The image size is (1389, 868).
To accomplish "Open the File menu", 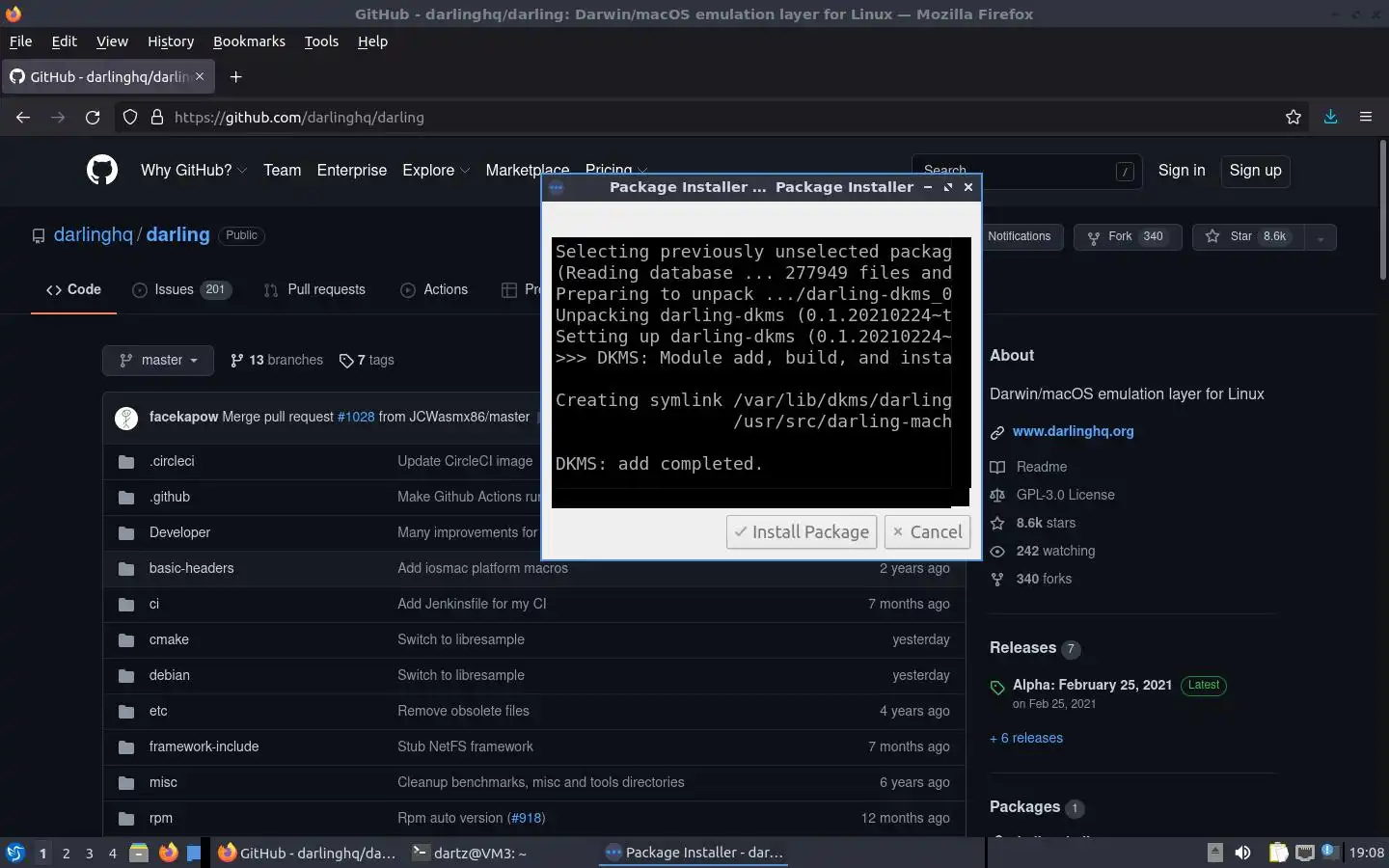I will pos(20,41).
